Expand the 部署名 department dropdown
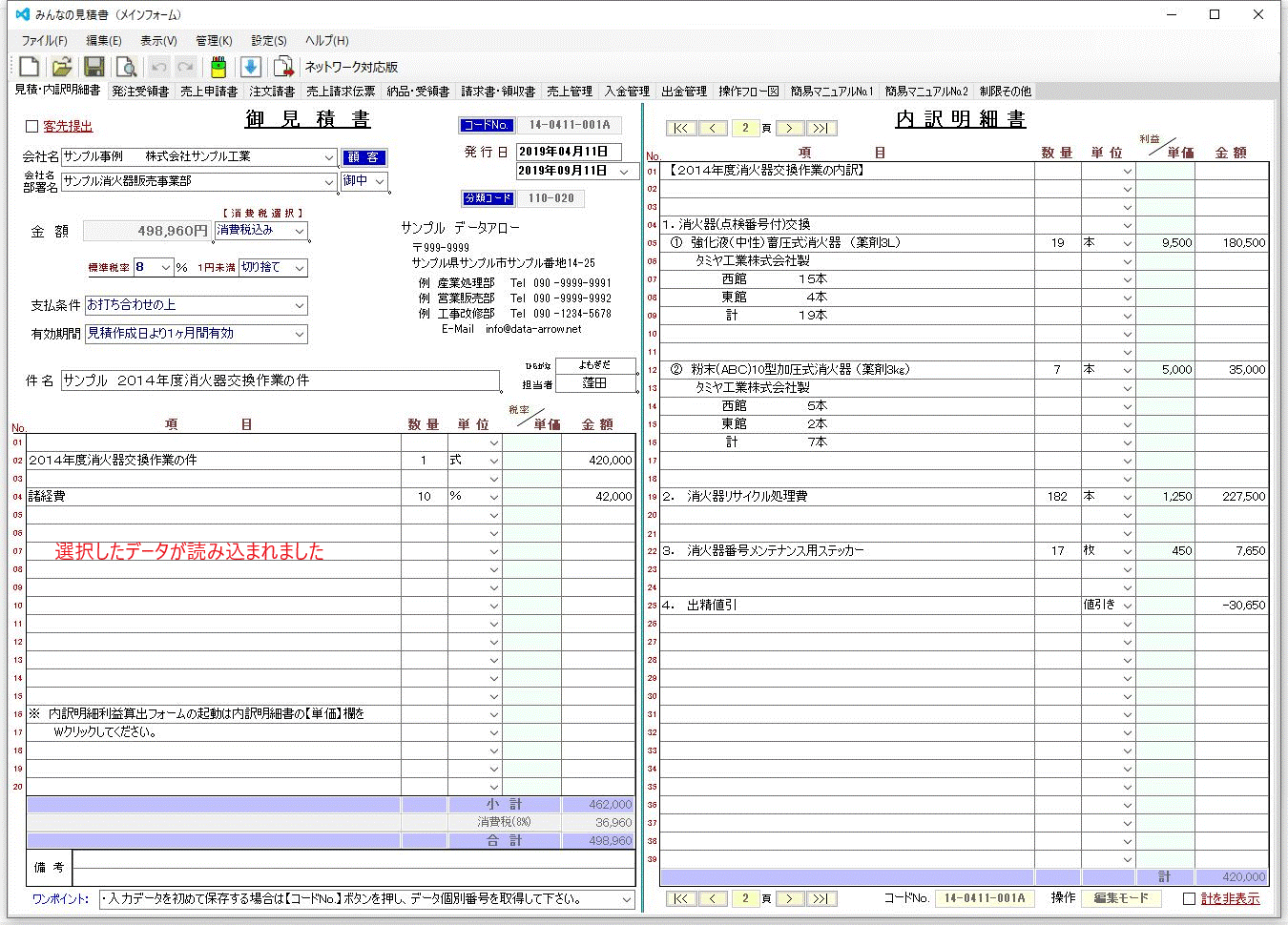 (x=329, y=181)
